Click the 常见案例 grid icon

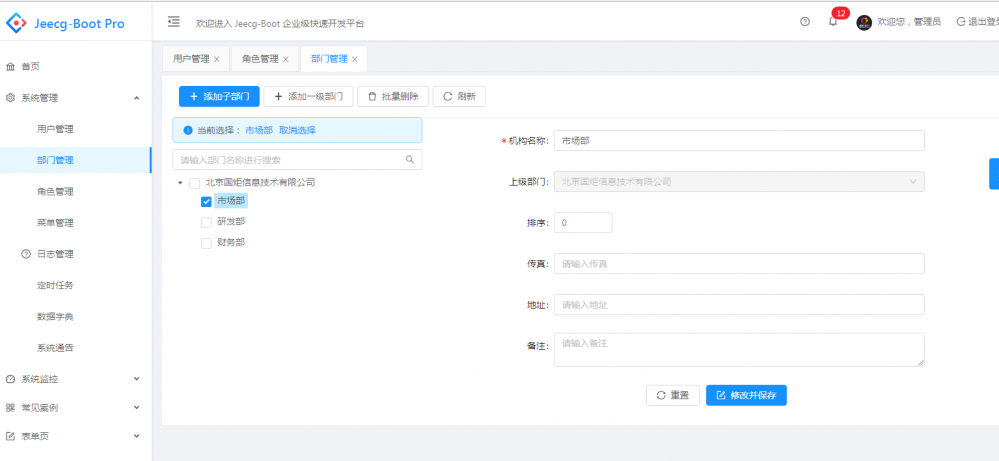pos(10,408)
